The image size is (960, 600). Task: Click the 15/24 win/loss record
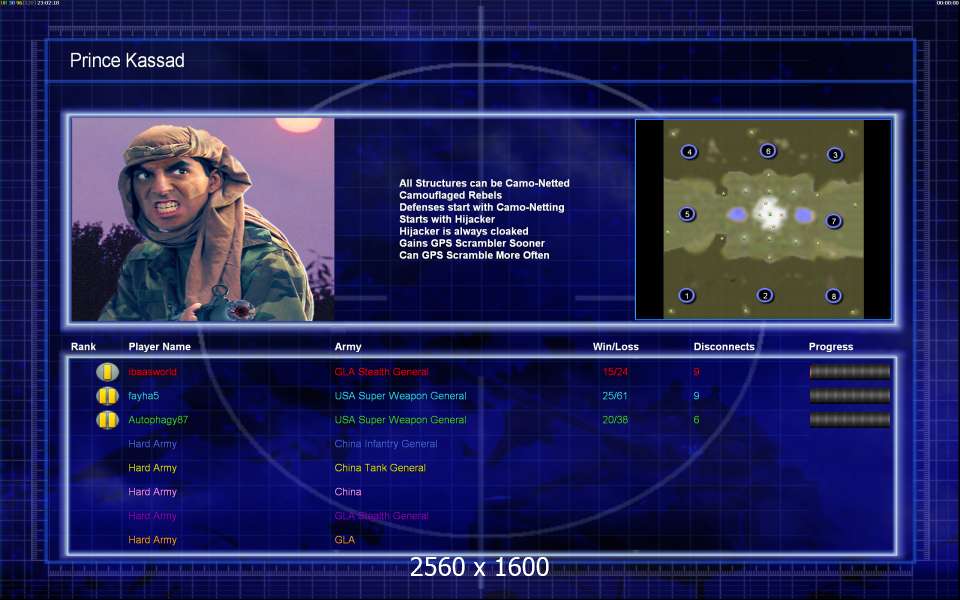pyautogui.click(x=615, y=372)
